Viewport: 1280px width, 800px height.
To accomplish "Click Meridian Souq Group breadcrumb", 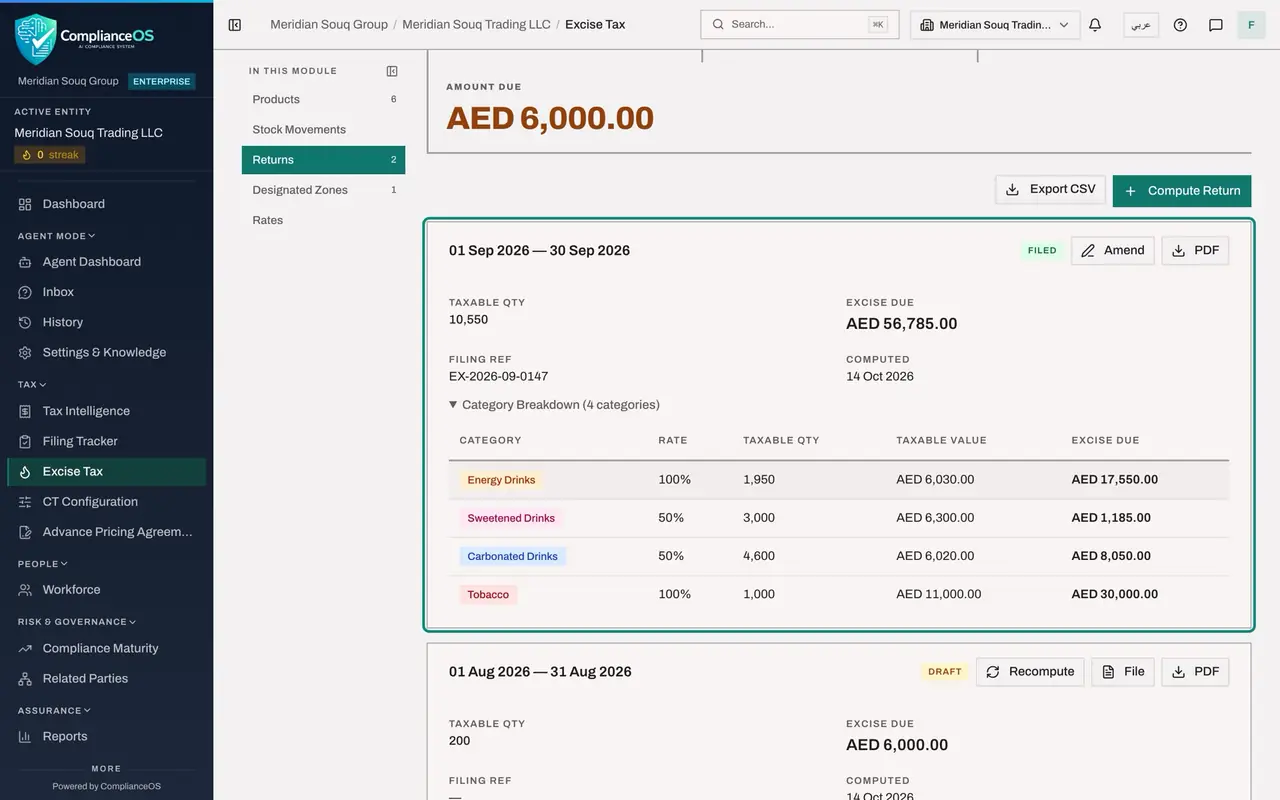I will coord(329,24).
